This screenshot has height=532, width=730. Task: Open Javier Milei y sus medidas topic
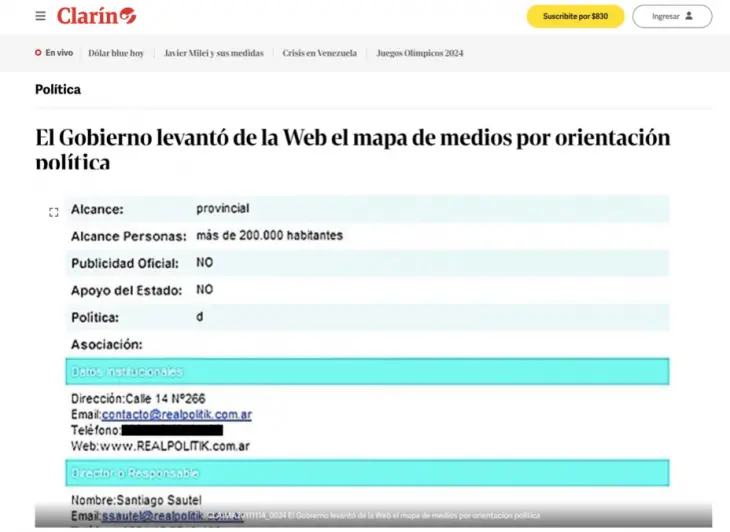click(x=214, y=53)
